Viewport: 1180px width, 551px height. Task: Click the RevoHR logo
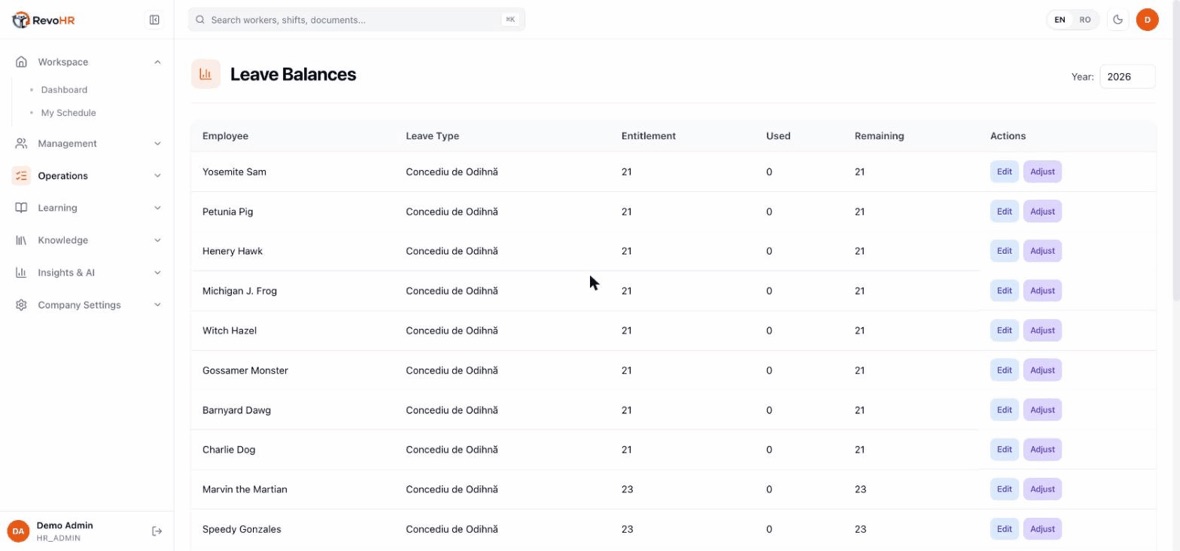(44, 20)
